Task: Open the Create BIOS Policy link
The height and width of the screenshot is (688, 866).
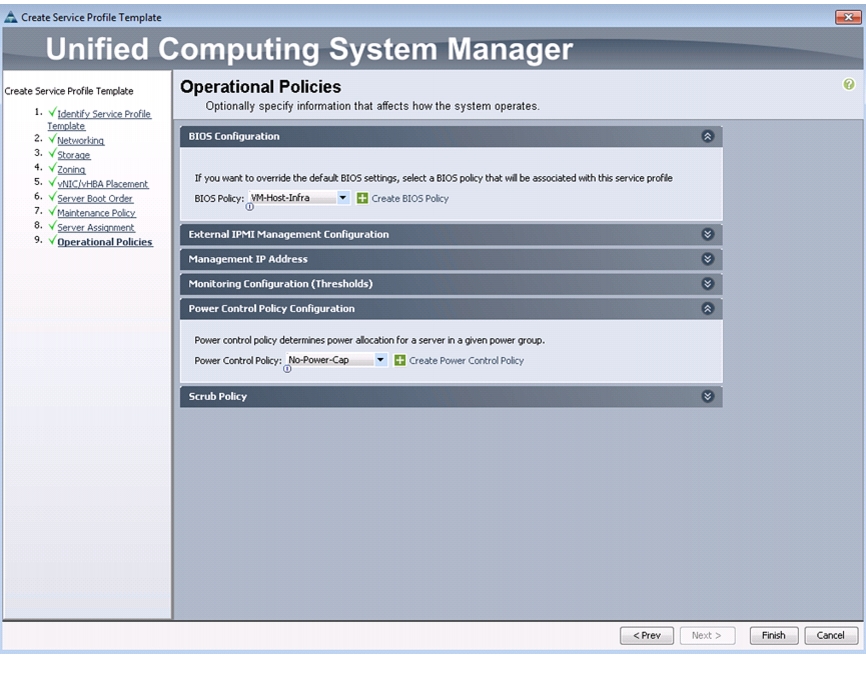Action: 410,199
